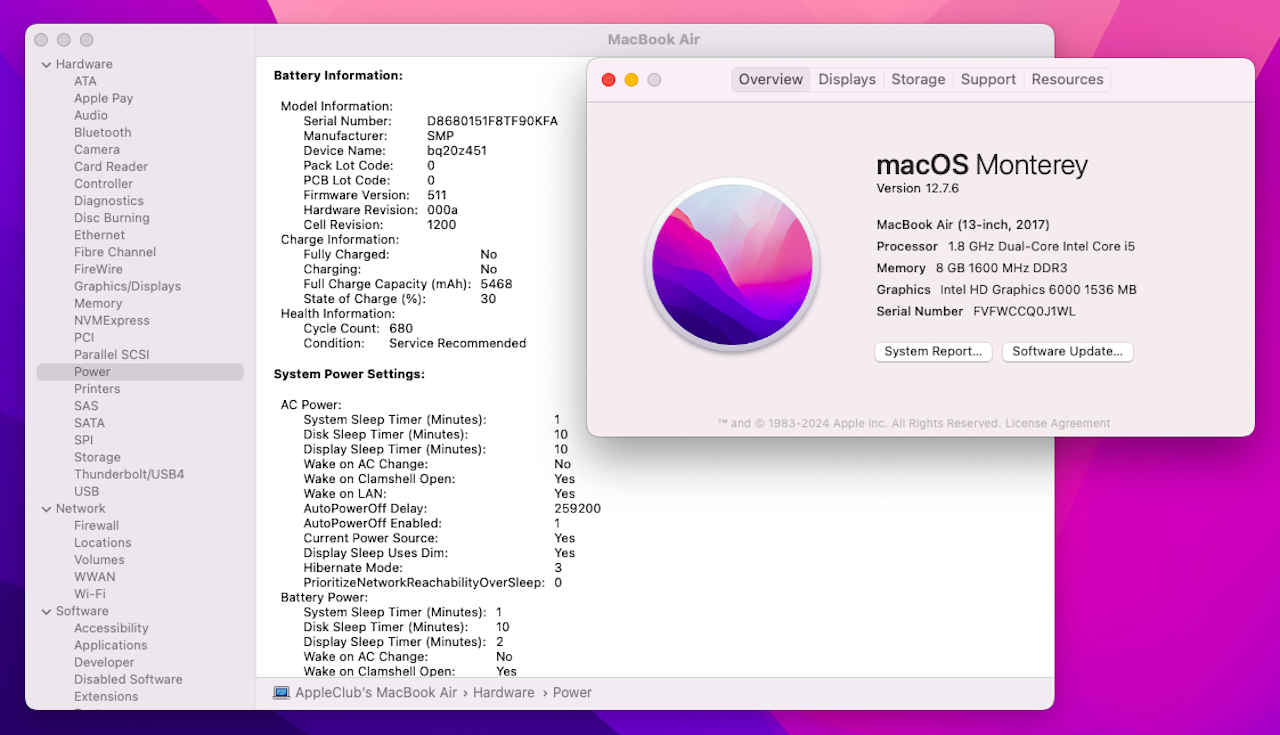
Task: Select Fibre Channel in sidebar
Action: click(115, 252)
